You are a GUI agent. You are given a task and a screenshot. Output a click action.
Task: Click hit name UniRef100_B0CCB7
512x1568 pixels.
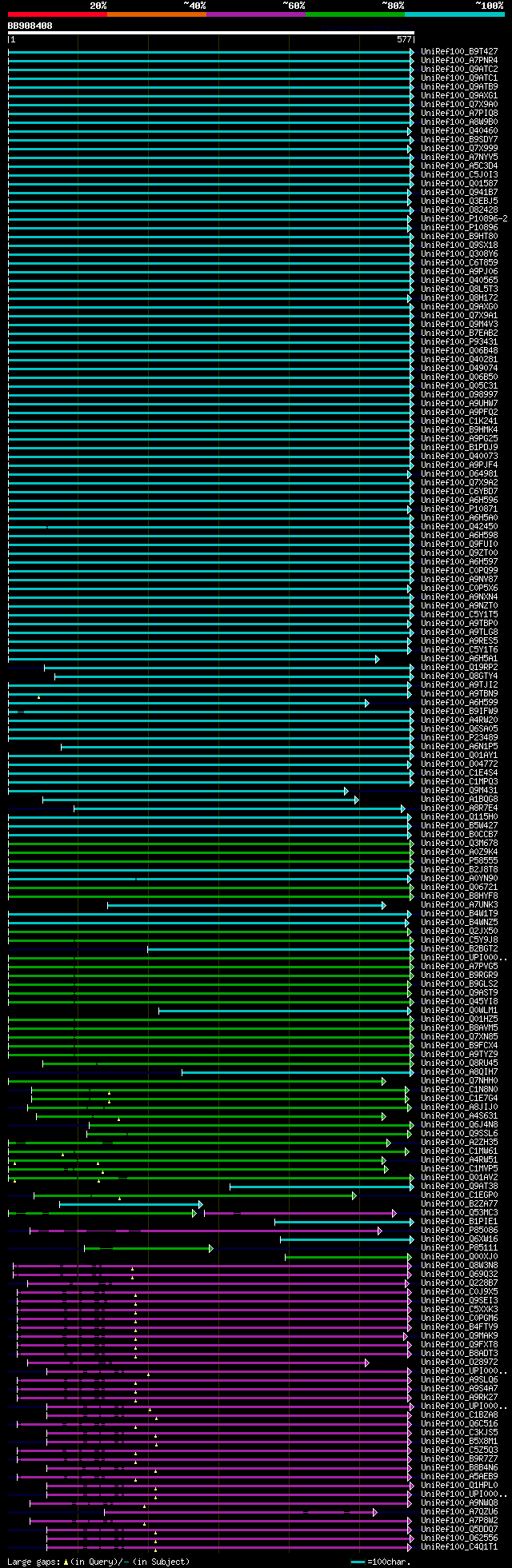459,834
